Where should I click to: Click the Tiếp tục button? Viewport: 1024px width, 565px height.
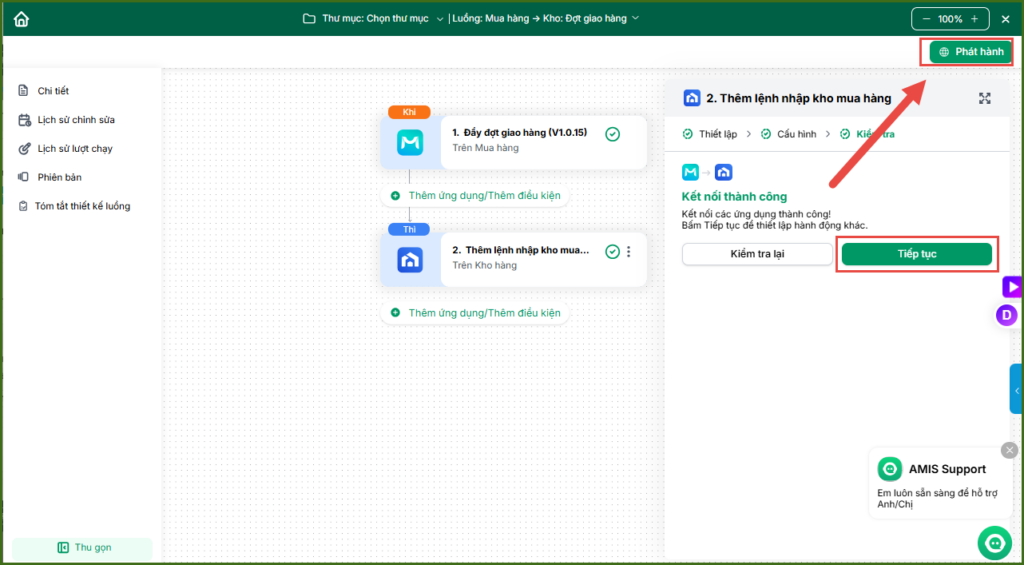[x=916, y=254]
